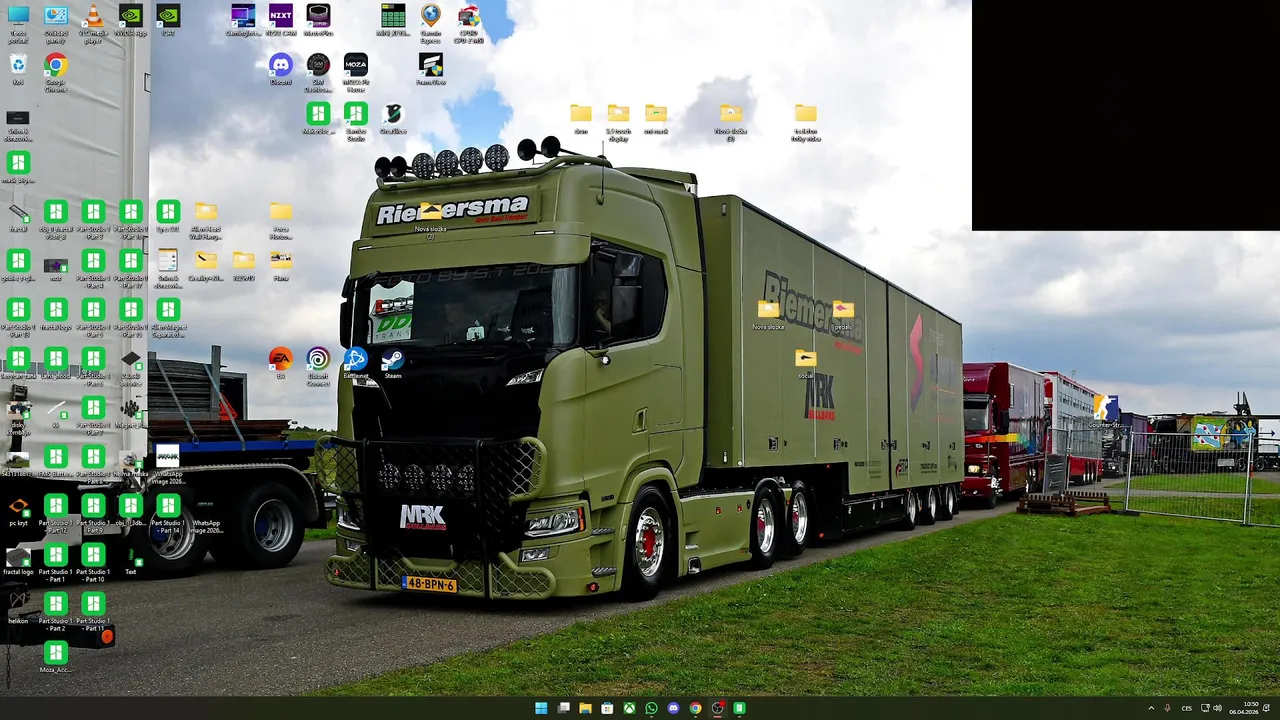Expand the hidden system tray icons chevron
The width and height of the screenshot is (1280, 720).
coord(1150,708)
